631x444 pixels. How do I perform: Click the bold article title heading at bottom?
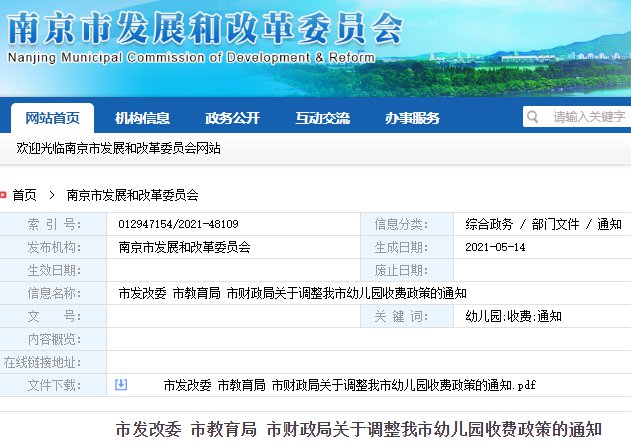click(359, 429)
